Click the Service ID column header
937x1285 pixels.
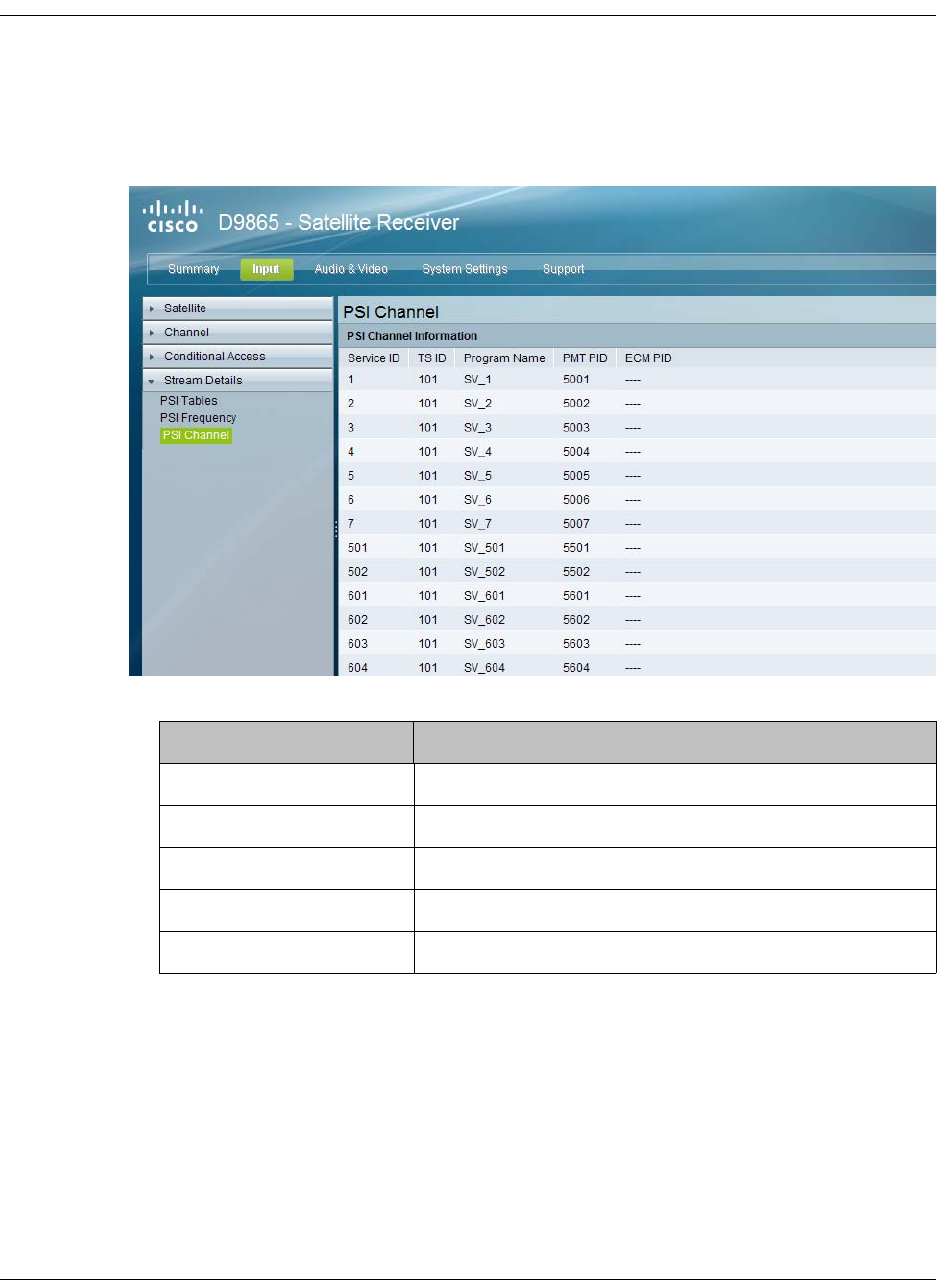click(373, 358)
